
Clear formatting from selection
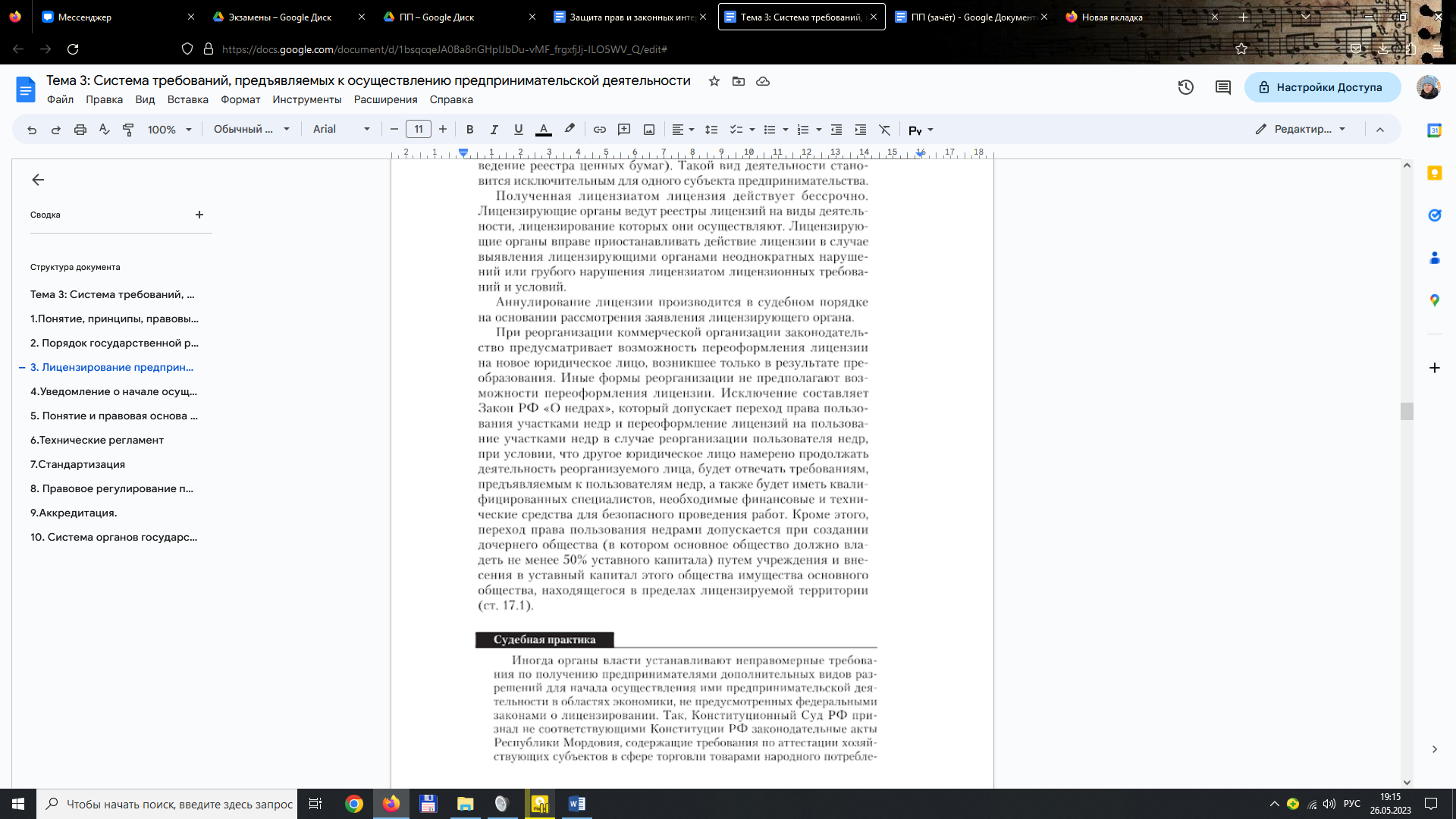tap(885, 130)
